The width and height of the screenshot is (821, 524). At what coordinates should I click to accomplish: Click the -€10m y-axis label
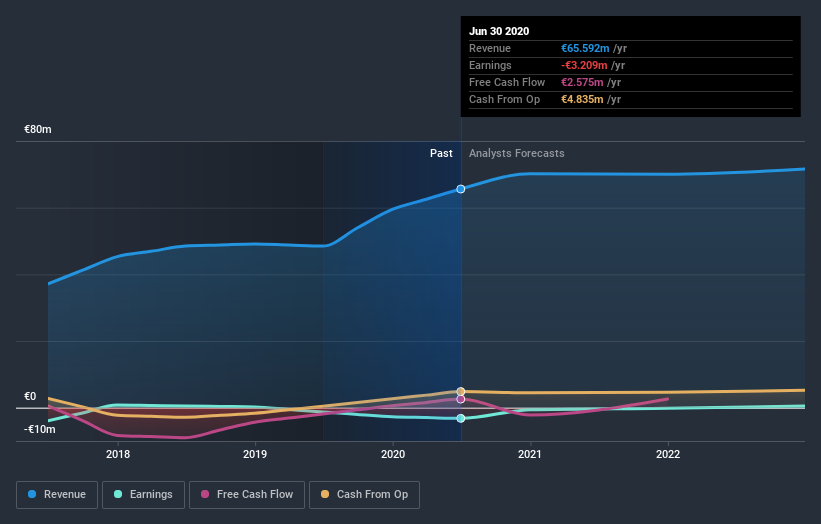coord(40,429)
